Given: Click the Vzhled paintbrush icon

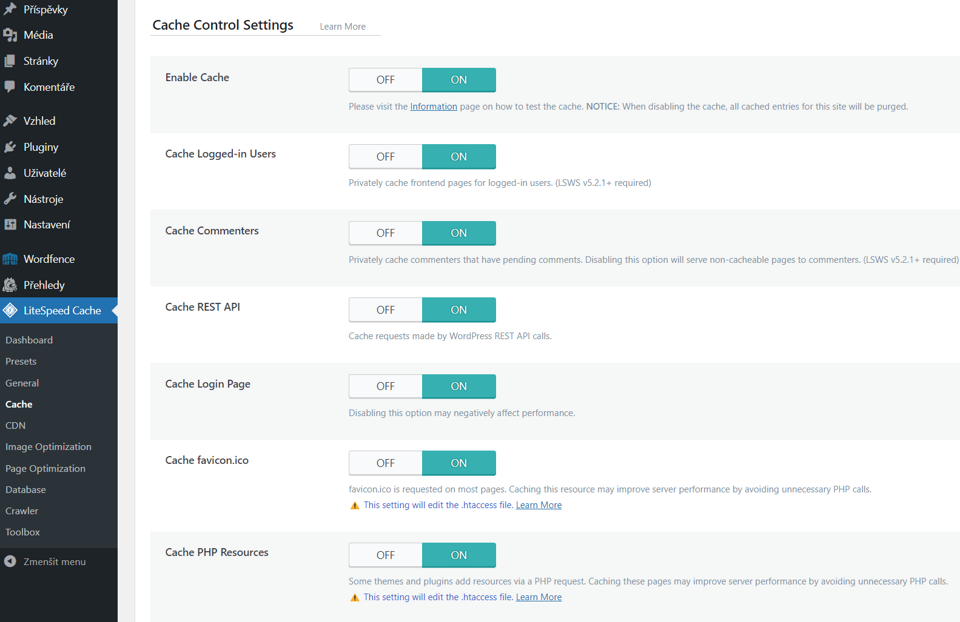Looking at the screenshot, I should (x=10, y=121).
